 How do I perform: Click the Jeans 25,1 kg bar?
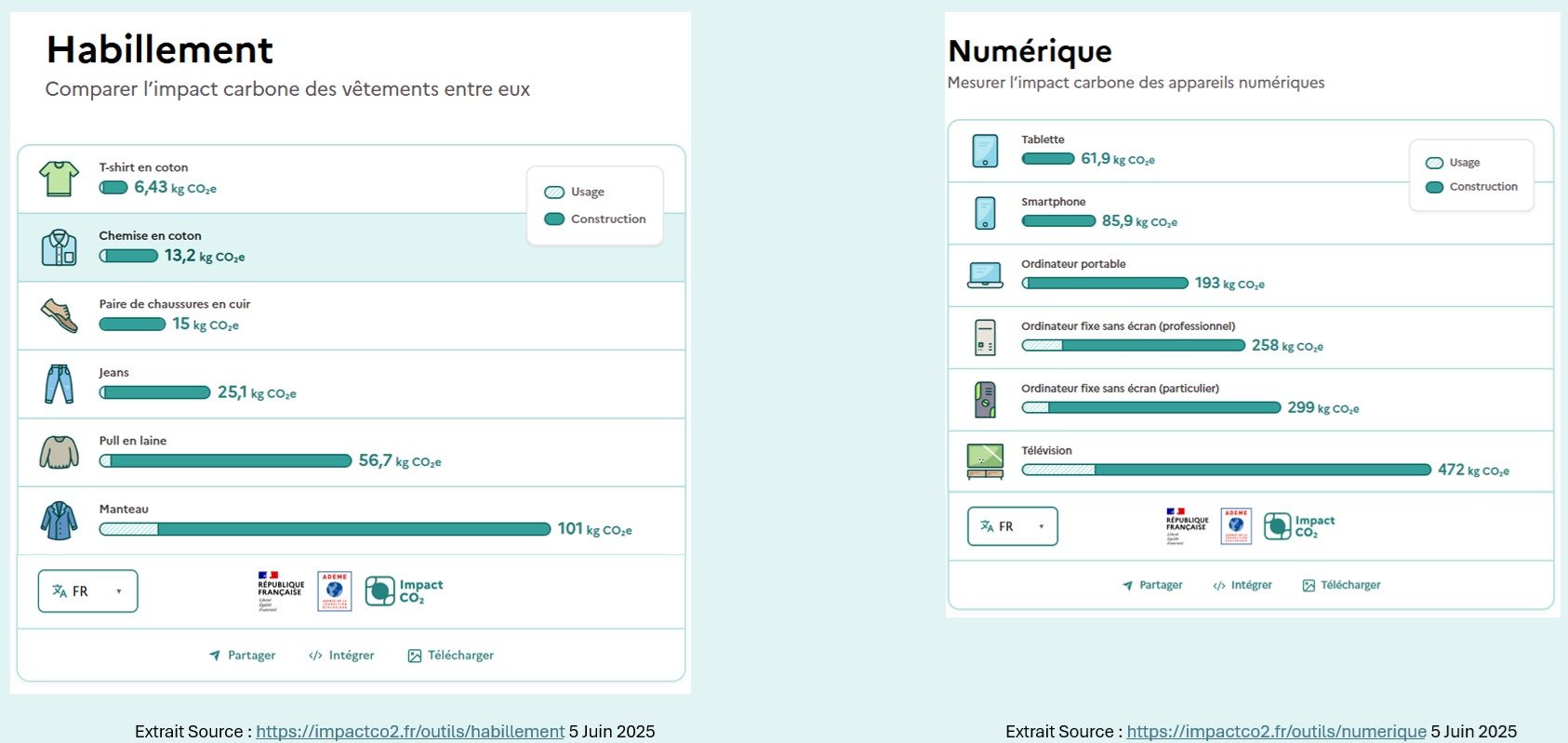click(154, 392)
